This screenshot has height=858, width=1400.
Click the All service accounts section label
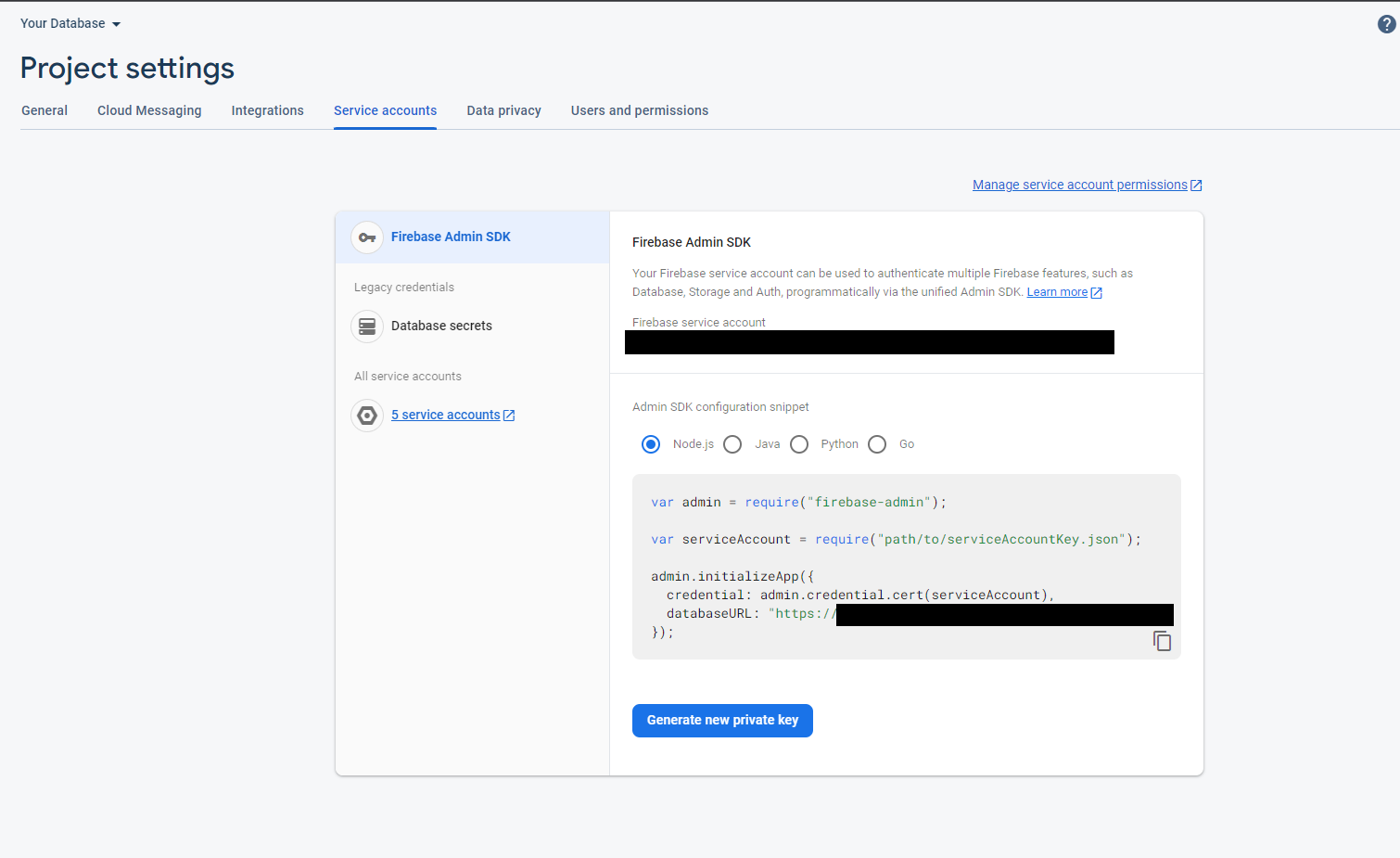click(408, 377)
